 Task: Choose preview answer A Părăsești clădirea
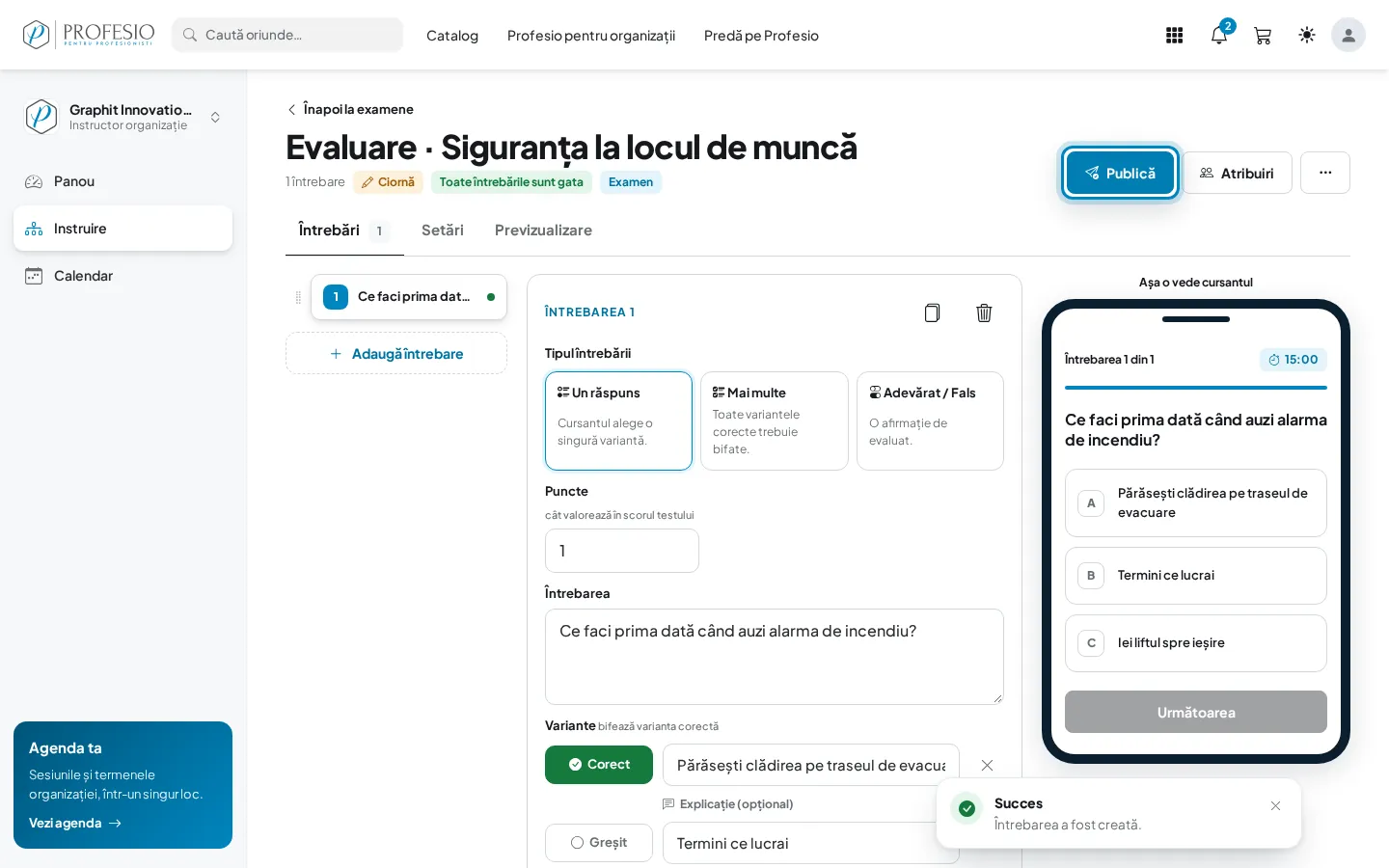point(1196,502)
